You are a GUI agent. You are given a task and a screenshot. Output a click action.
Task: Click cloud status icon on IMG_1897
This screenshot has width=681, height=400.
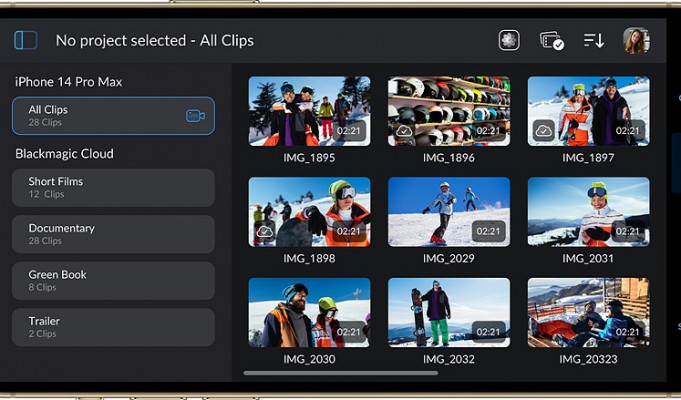pos(543,131)
